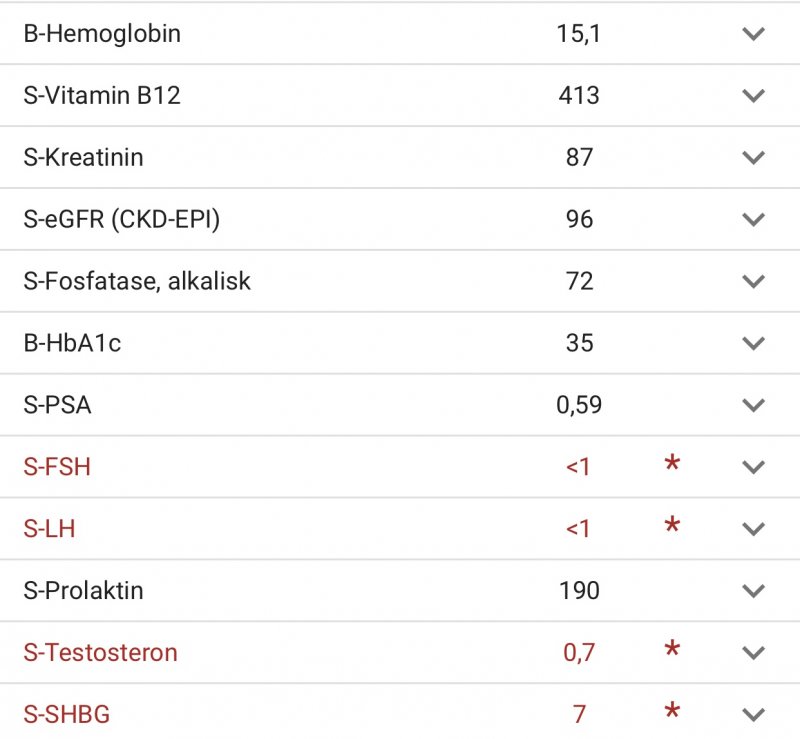The image size is (800, 739).
Task: Expand the S-FSH result chevron
Action: pos(753,467)
